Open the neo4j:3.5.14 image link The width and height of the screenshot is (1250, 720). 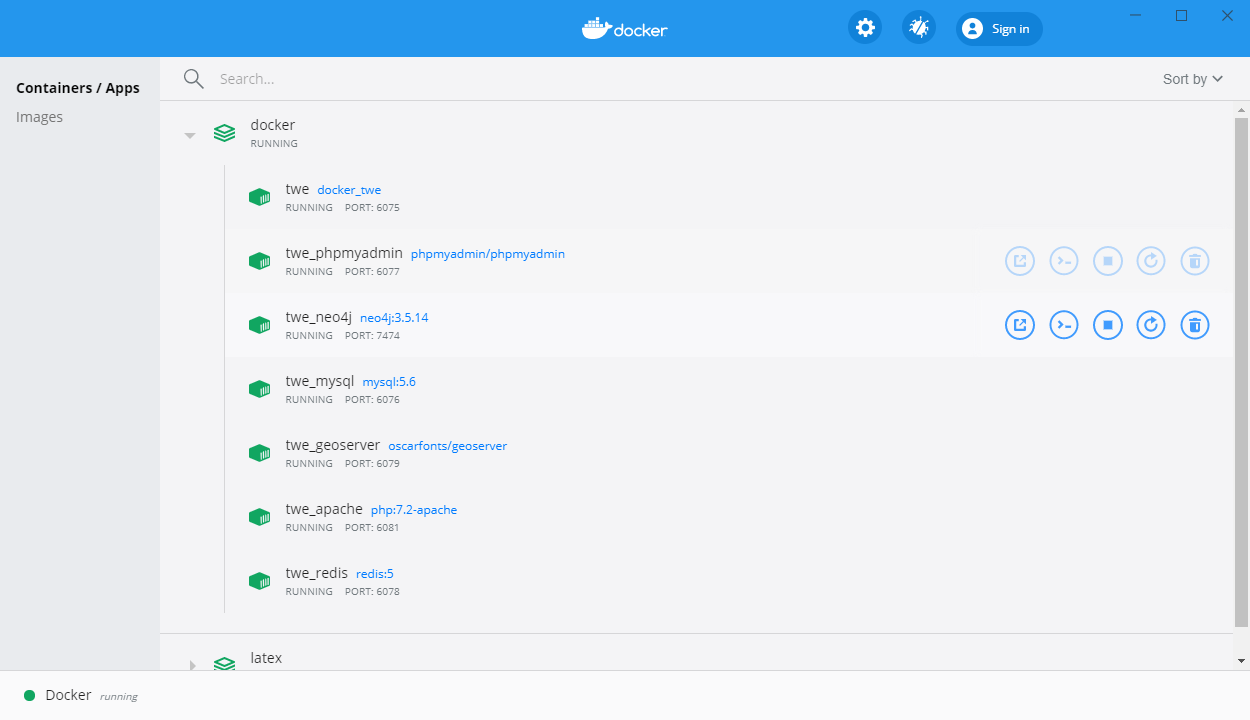pyautogui.click(x=394, y=318)
